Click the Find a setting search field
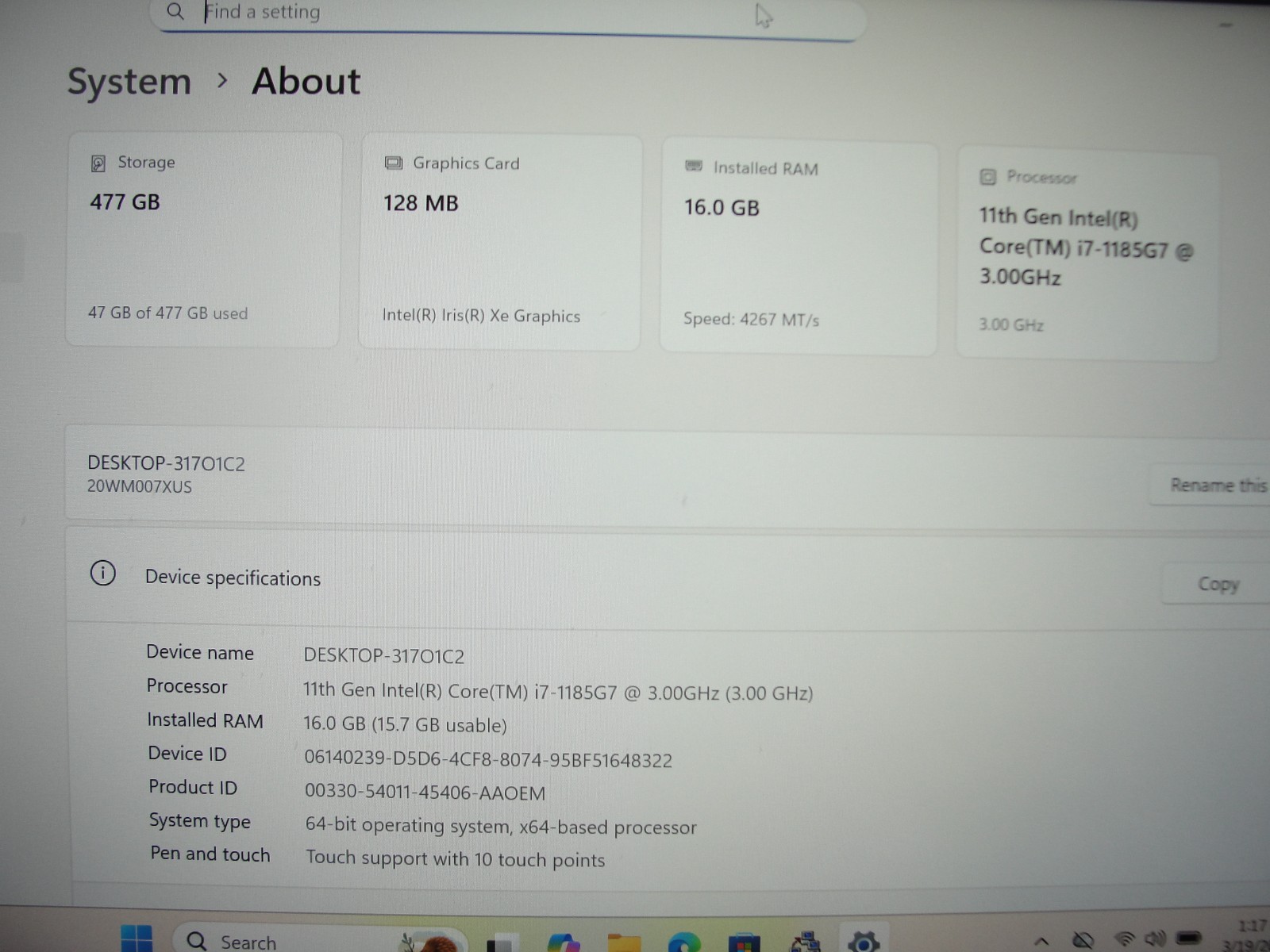Viewport: 1270px width, 952px height. [508, 16]
